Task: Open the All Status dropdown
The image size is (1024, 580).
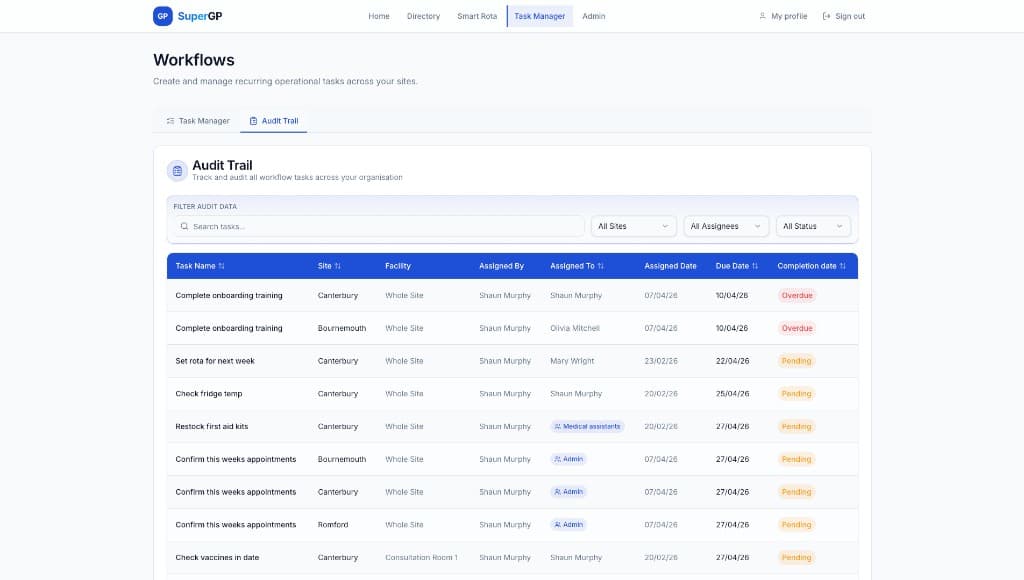Action: pos(813,226)
